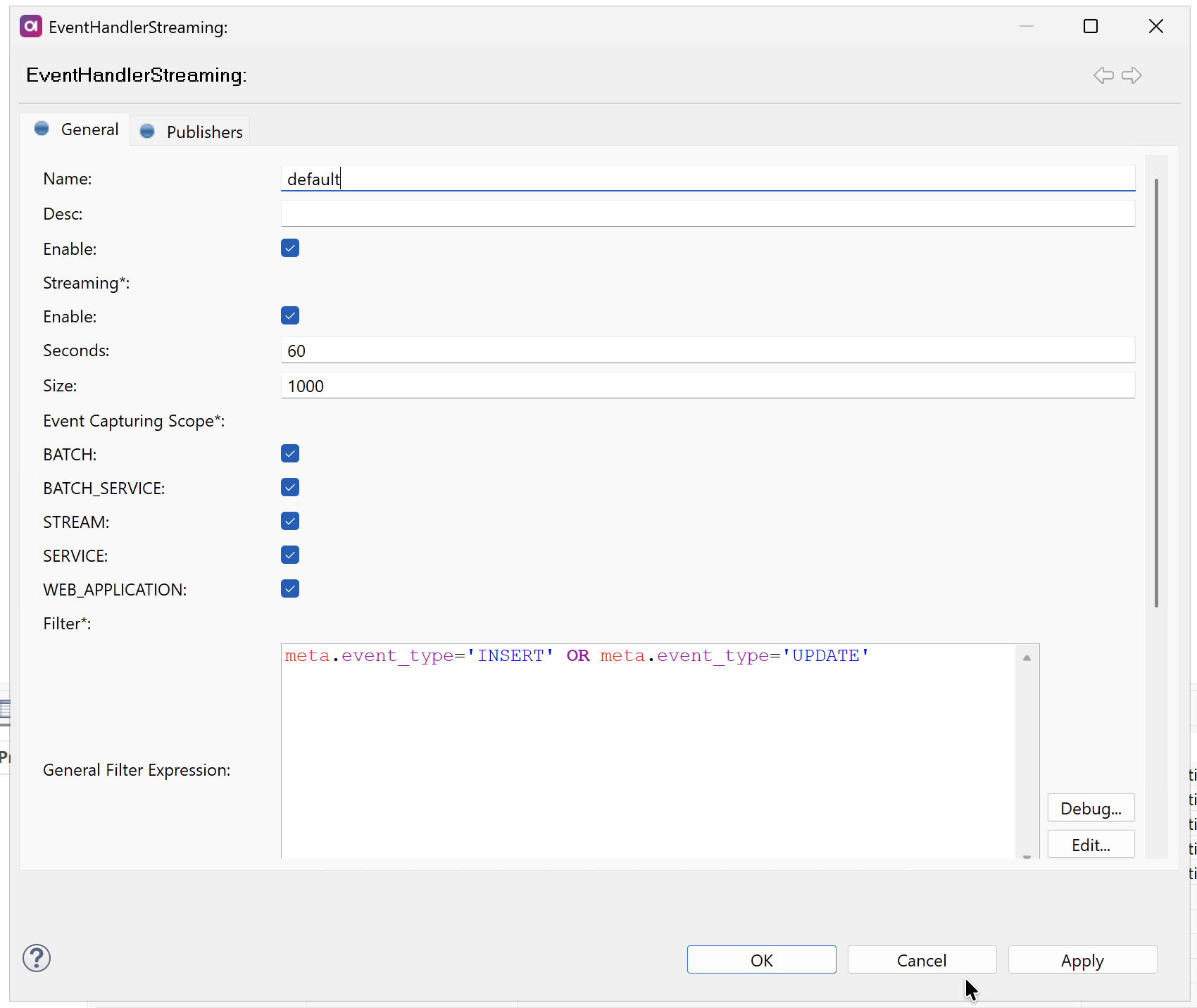Click the Seconds field showing 60
This screenshot has width=1197, height=1008.
point(708,351)
